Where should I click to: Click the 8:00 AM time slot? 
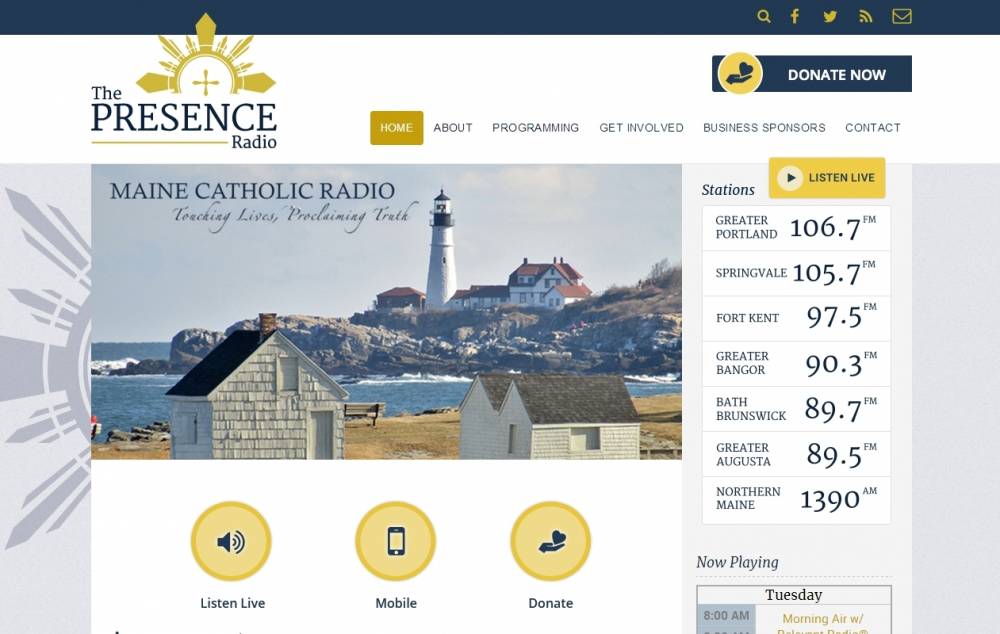click(x=726, y=616)
